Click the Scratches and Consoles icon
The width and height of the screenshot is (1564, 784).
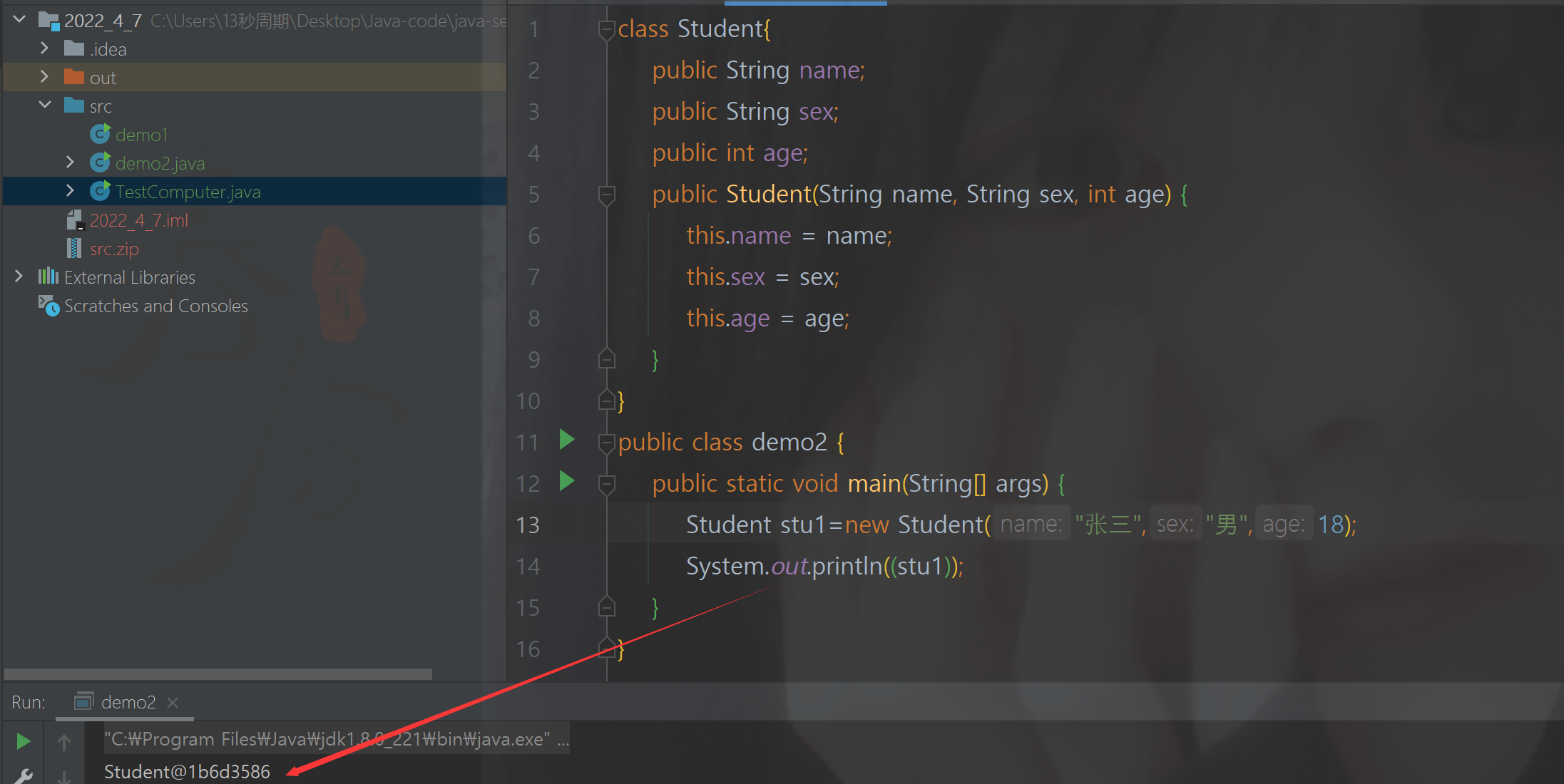click(48, 305)
